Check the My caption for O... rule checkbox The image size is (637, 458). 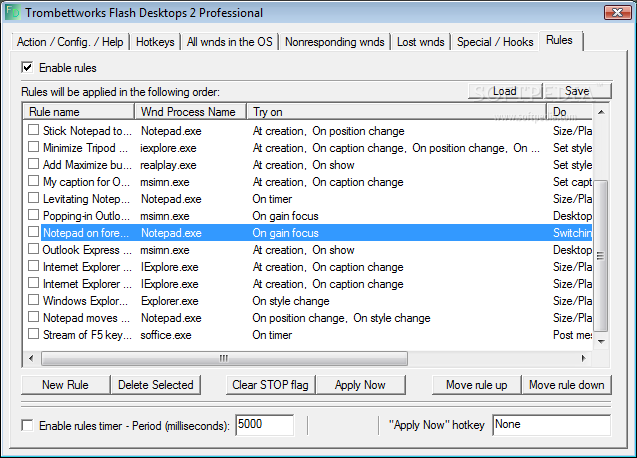[33, 181]
